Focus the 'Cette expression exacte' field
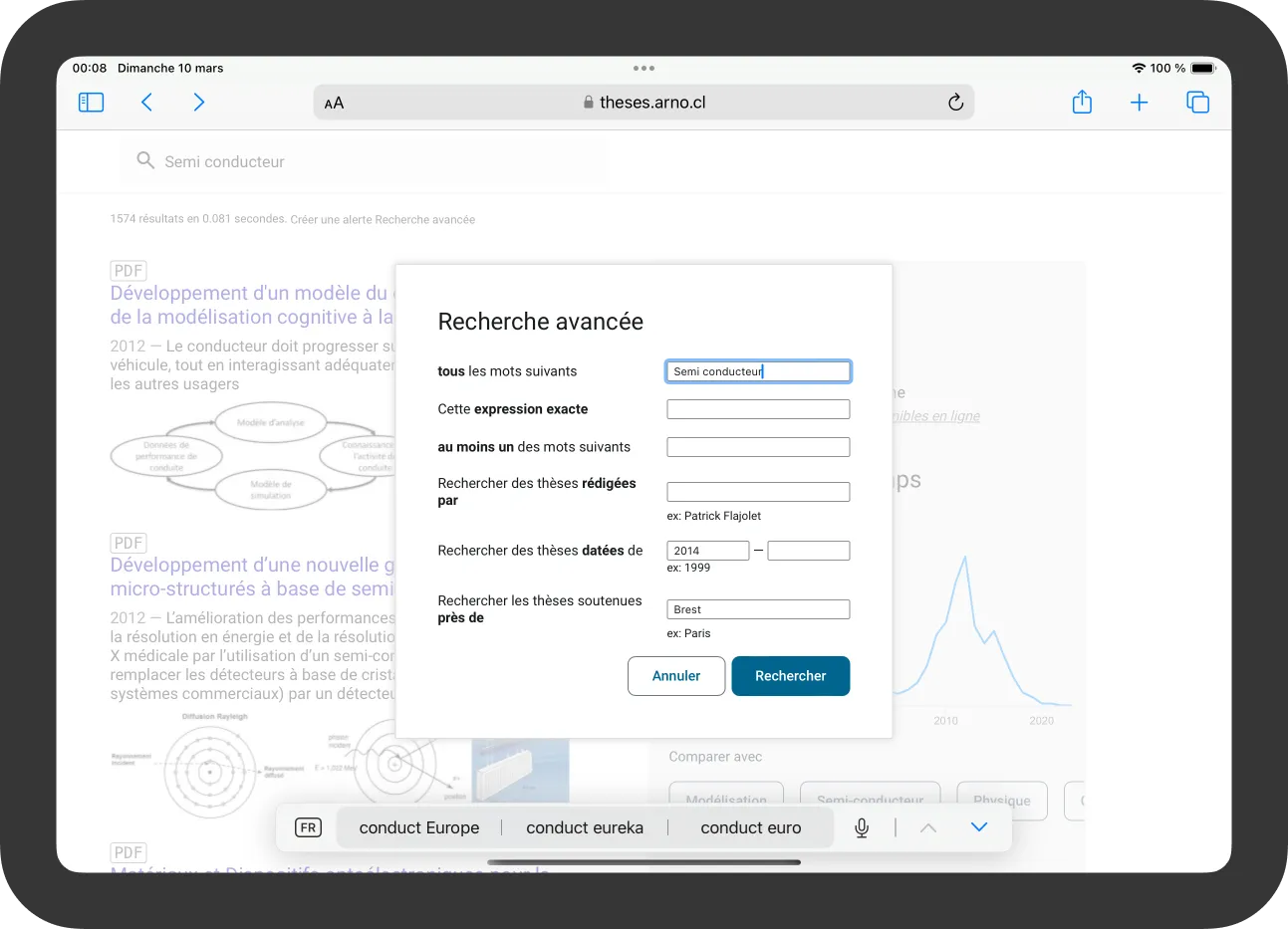 tap(758, 409)
